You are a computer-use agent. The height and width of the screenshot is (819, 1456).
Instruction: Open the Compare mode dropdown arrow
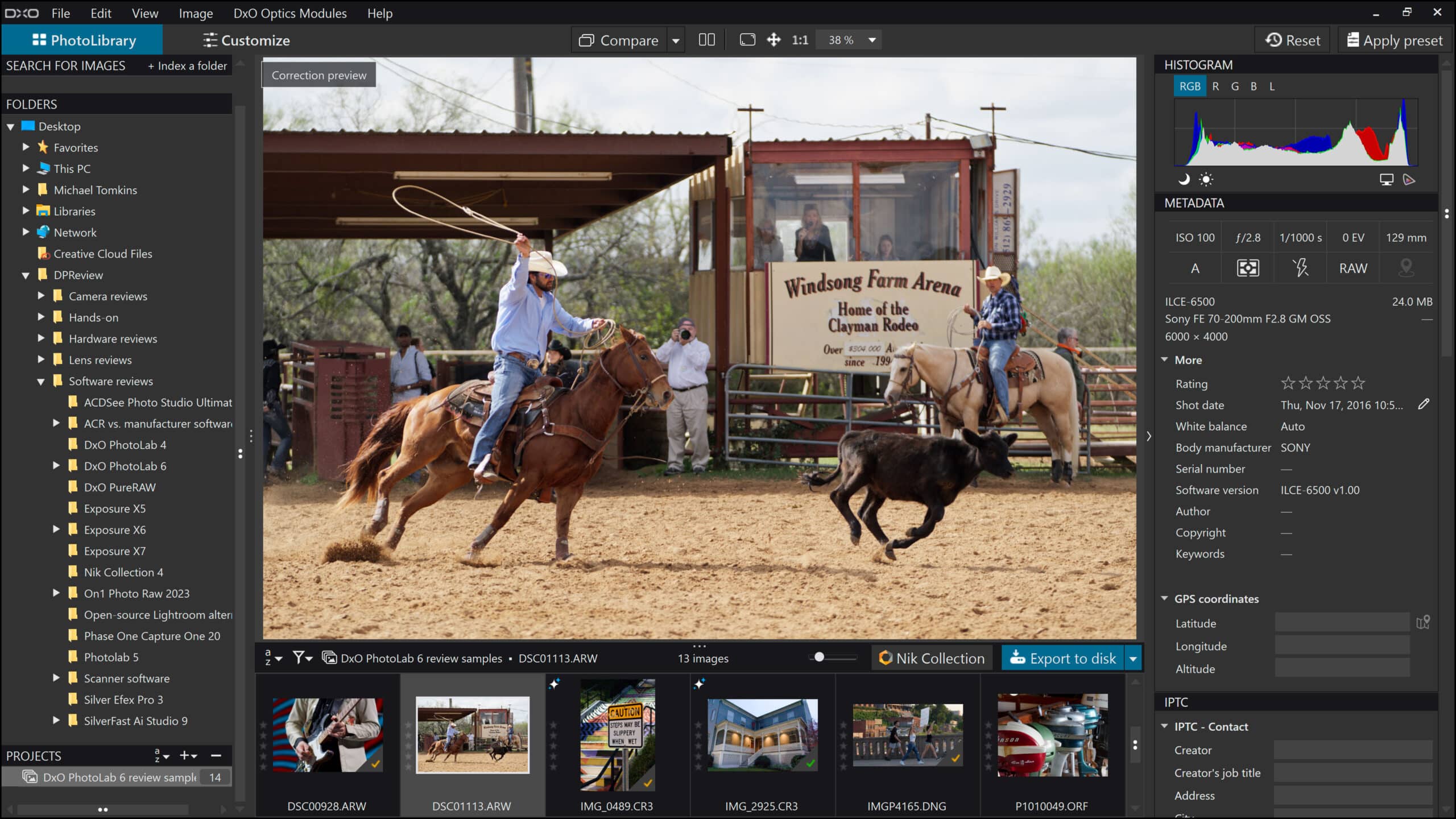point(676,40)
